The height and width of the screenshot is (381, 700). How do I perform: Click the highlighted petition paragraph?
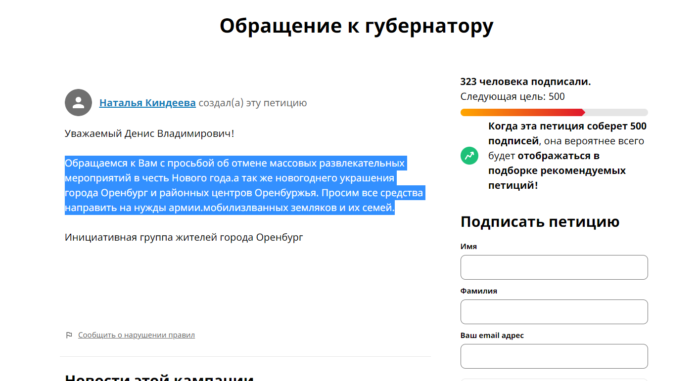coord(244,185)
